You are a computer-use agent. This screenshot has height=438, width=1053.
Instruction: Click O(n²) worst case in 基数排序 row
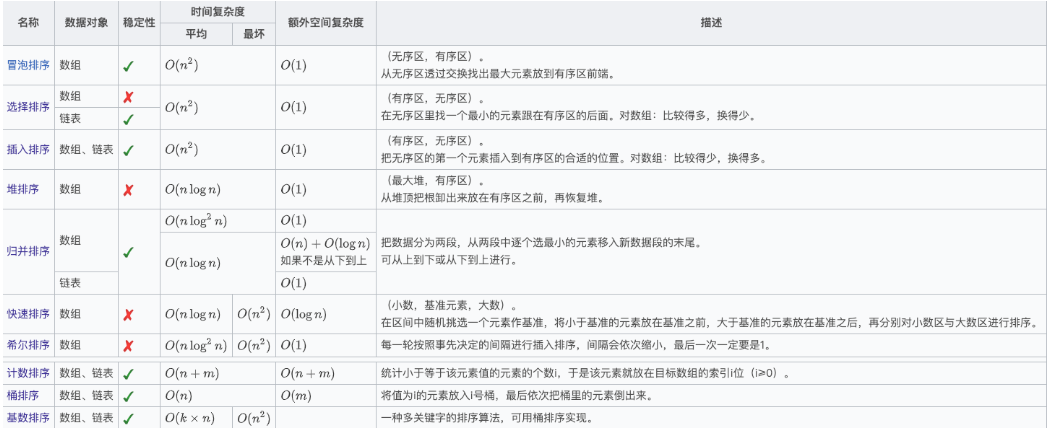(x=254, y=417)
